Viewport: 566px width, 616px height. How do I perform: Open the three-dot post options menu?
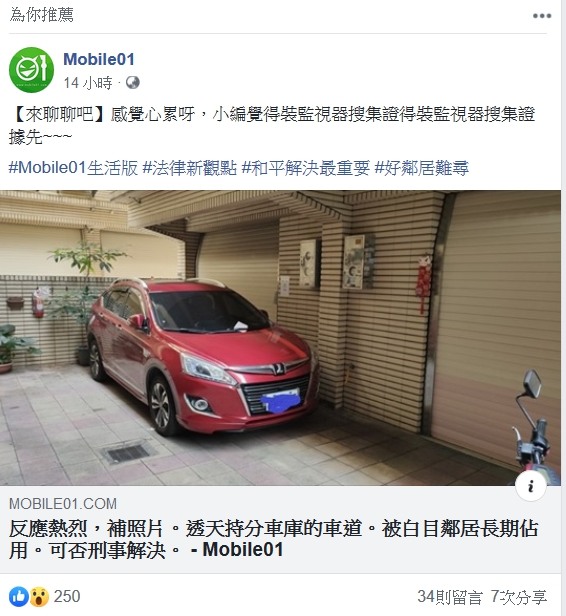(542, 16)
